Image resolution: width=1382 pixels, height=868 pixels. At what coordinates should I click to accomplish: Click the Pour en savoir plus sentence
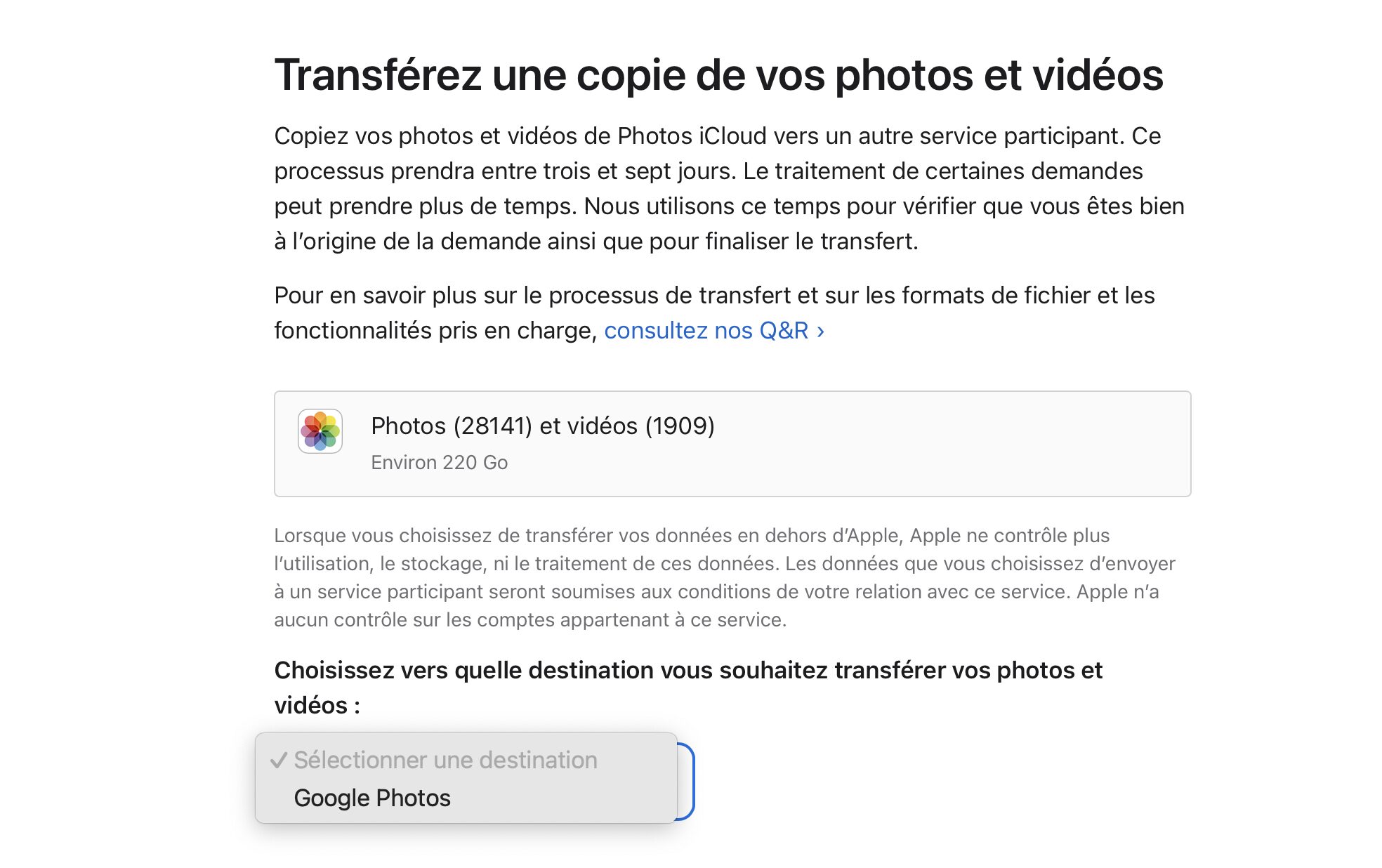[x=714, y=313]
